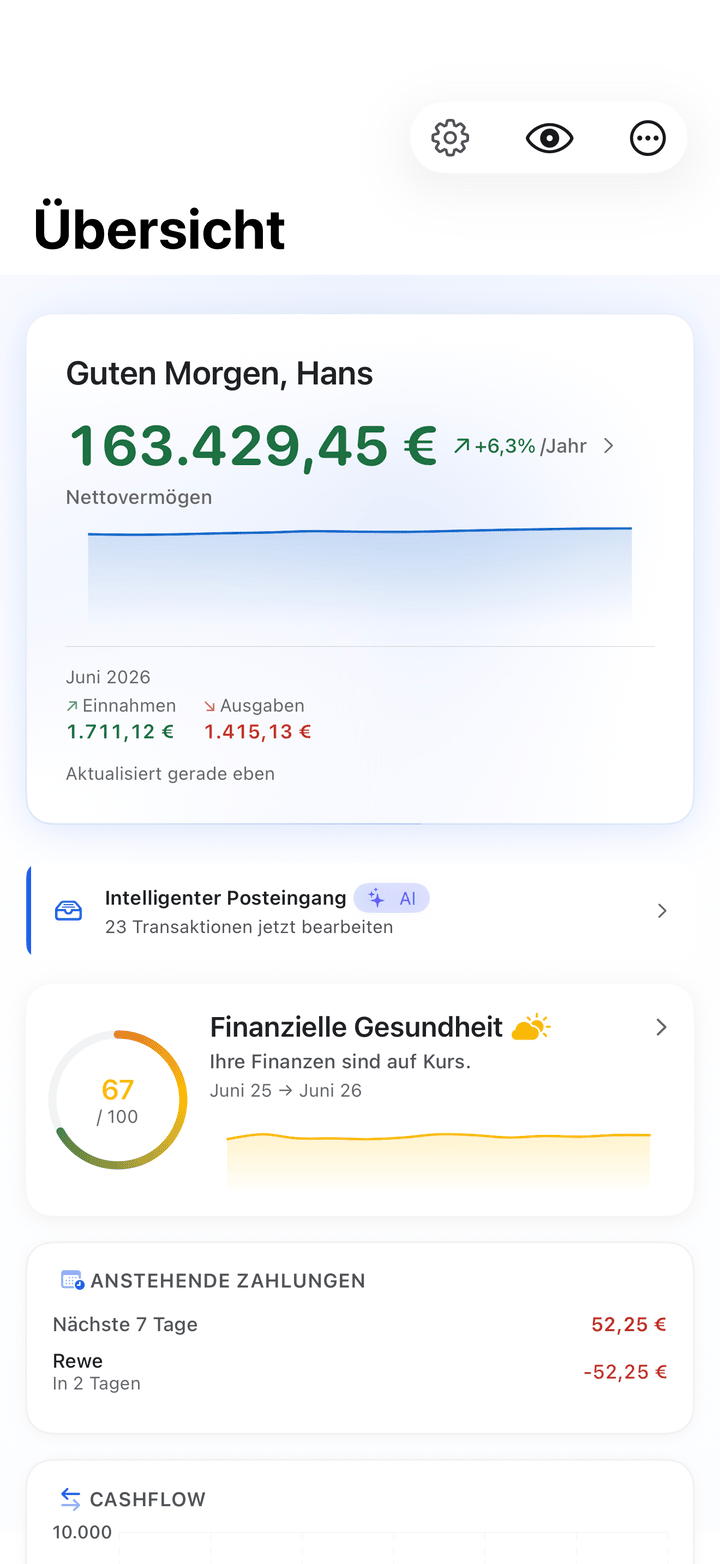Viewport: 720px width, 1564px height.
Task: Open the Rewe upcoming payment
Action: [x=360, y=1372]
